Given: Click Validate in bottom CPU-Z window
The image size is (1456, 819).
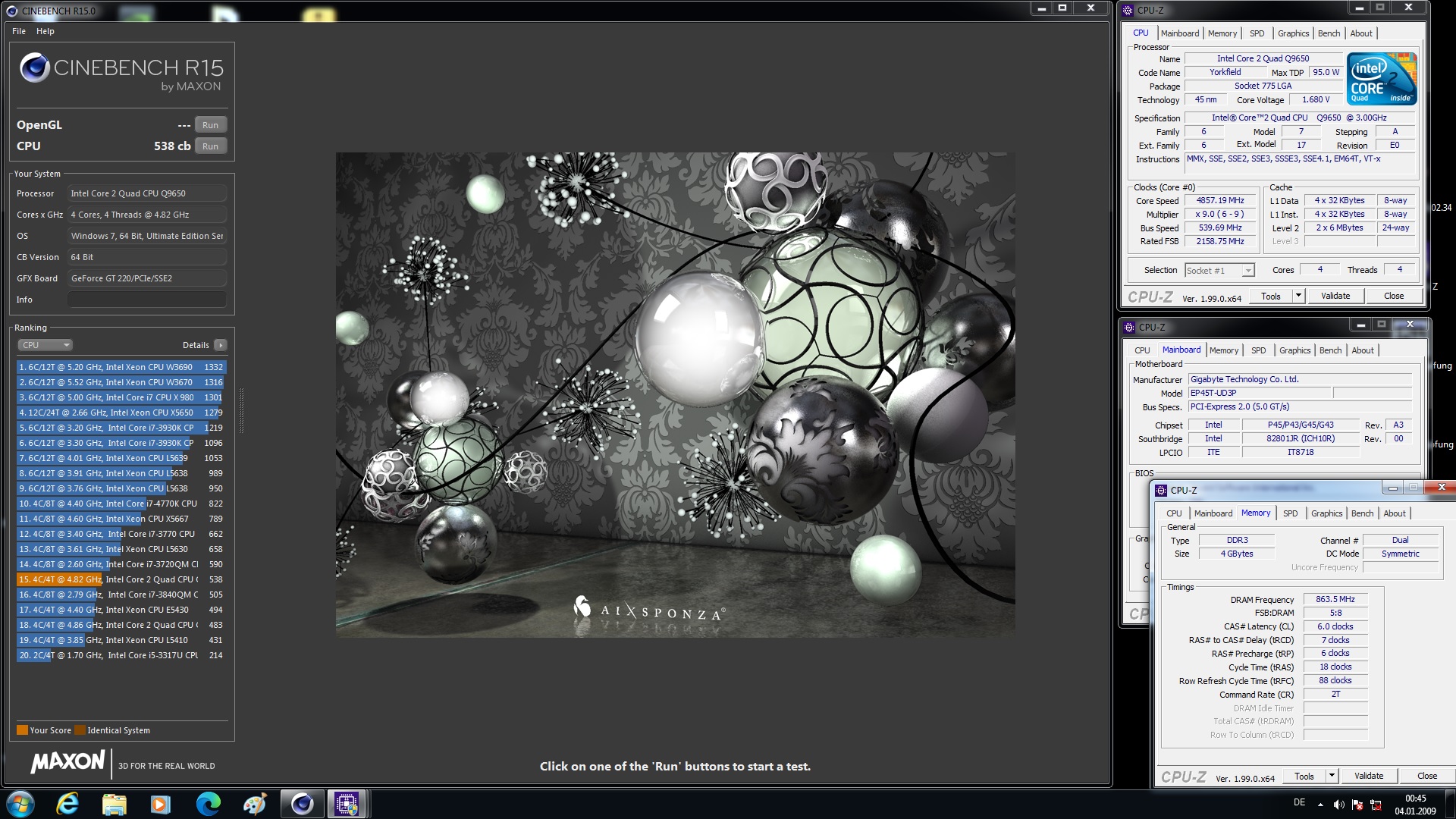Looking at the screenshot, I should pos(1368,777).
